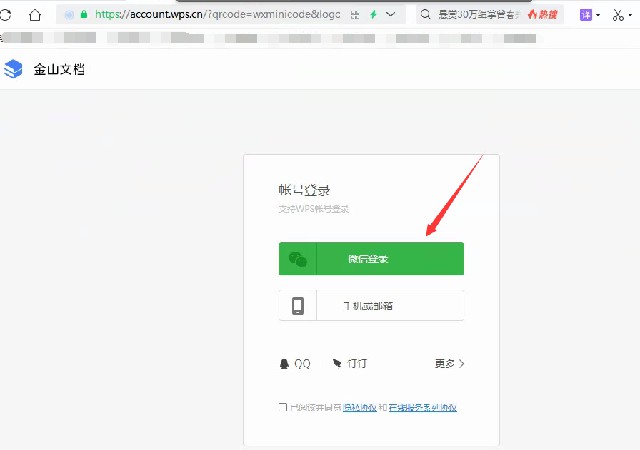Open the 隐私协议 link
The width and height of the screenshot is (640, 450).
[x=360, y=407]
